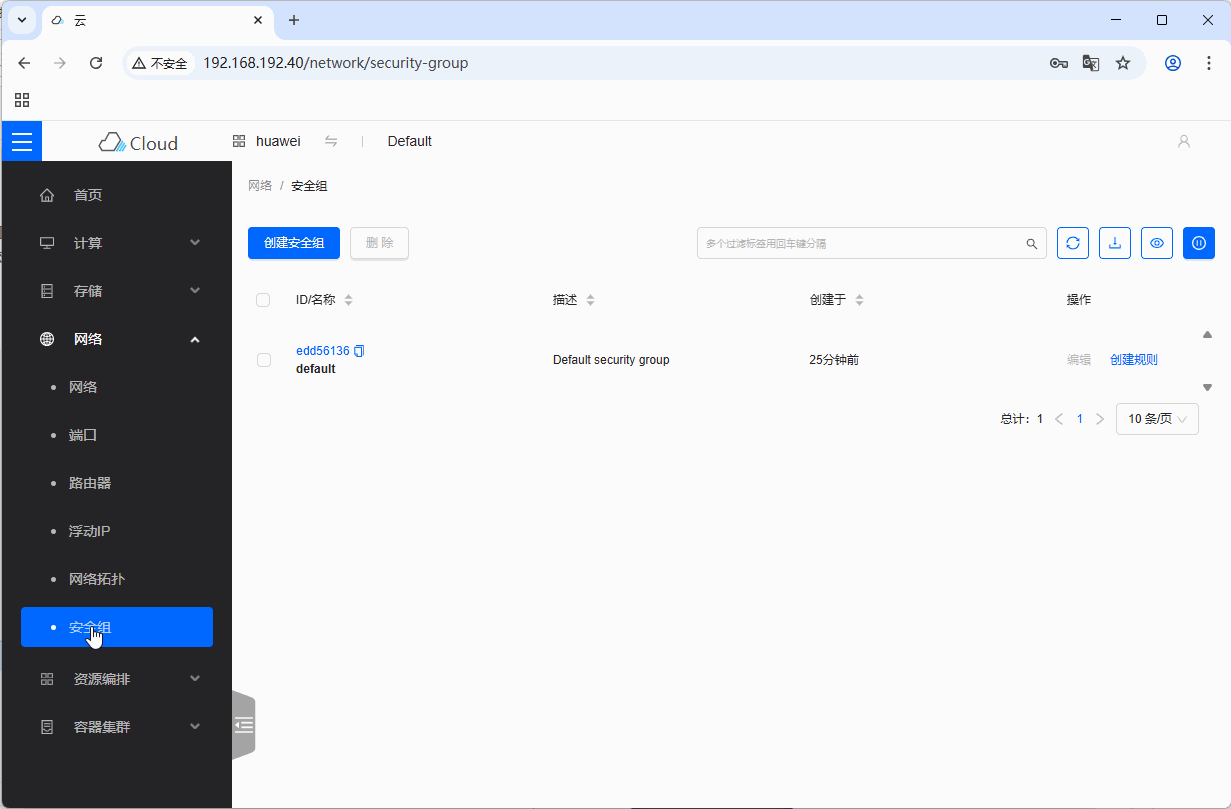Click the 创建安全组 button
Viewport: 1231px width, 809px height.
(294, 243)
